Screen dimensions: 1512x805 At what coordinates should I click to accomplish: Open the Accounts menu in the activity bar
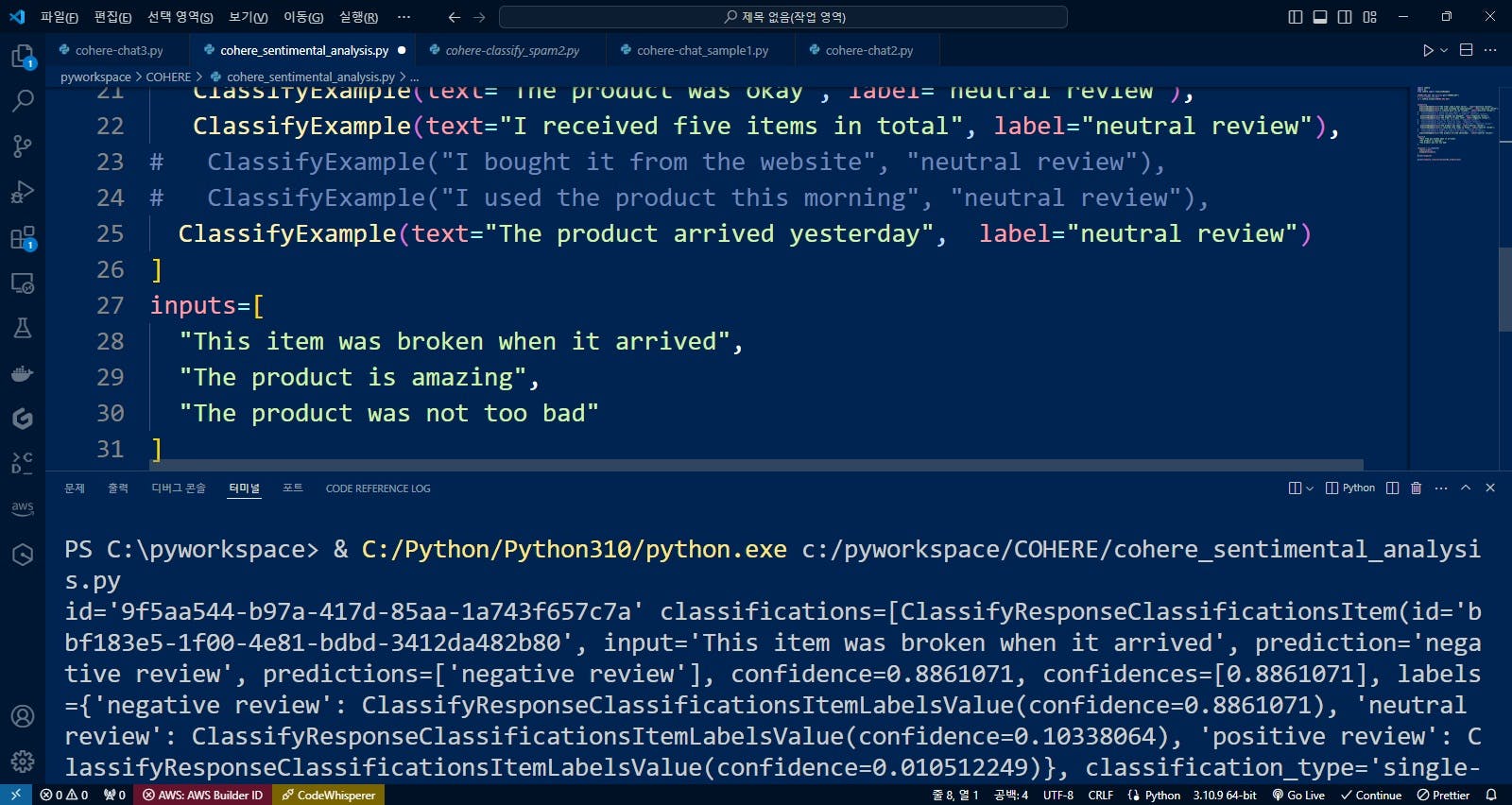pyautogui.click(x=23, y=717)
